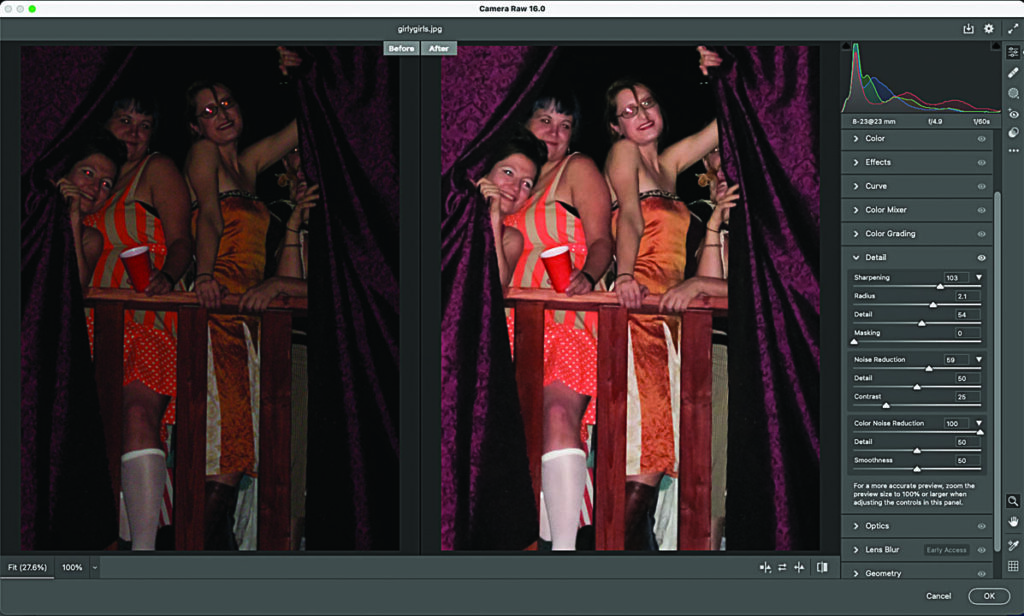This screenshot has height=616, width=1024.
Task: Select the After view tab
Action: point(437,48)
